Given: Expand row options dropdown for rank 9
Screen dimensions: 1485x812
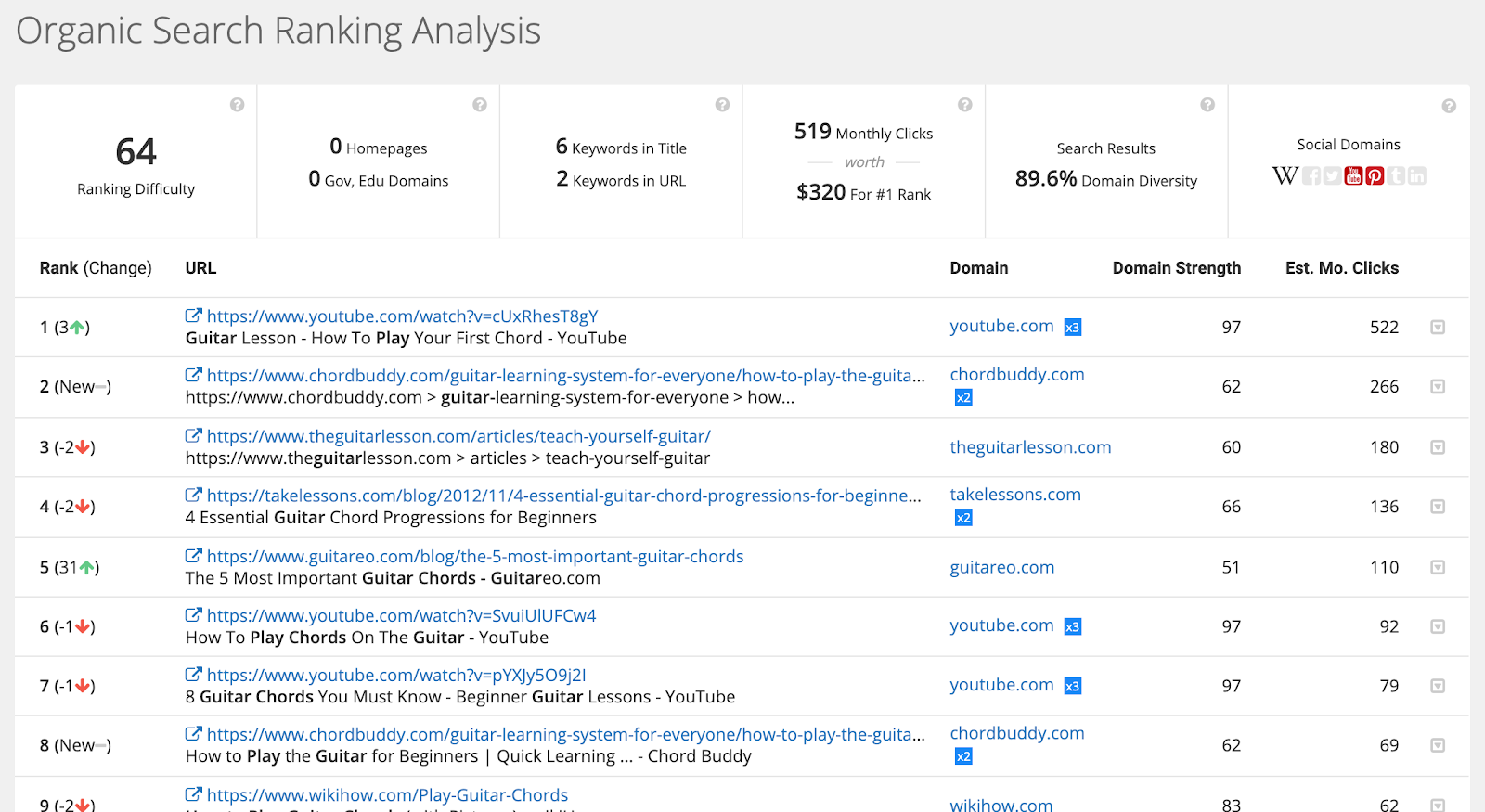Looking at the screenshot, I should tap(1438, 805).
